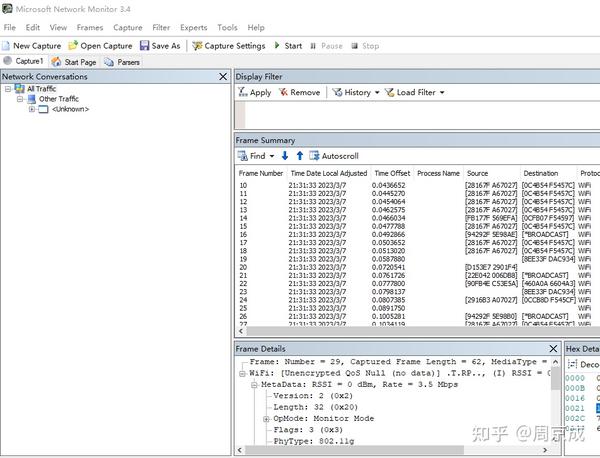
Task: Expand the <Unknown> conversation node
Action: point(31,109)
